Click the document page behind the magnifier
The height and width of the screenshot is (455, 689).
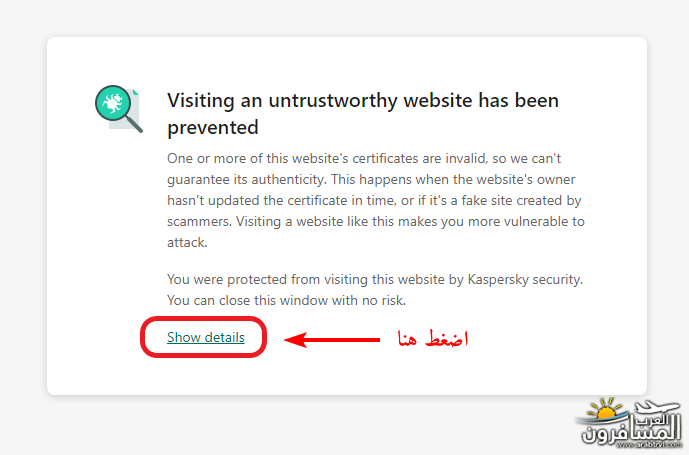coord(132,110)
